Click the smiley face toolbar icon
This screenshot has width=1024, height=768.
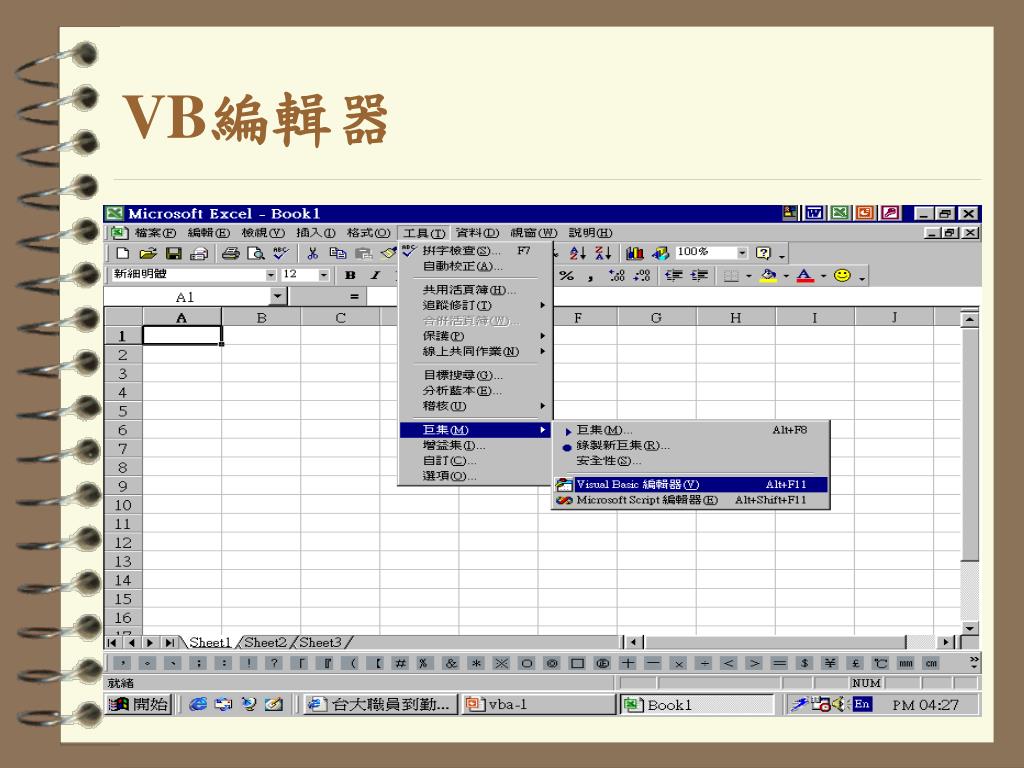tap(842, 276)
